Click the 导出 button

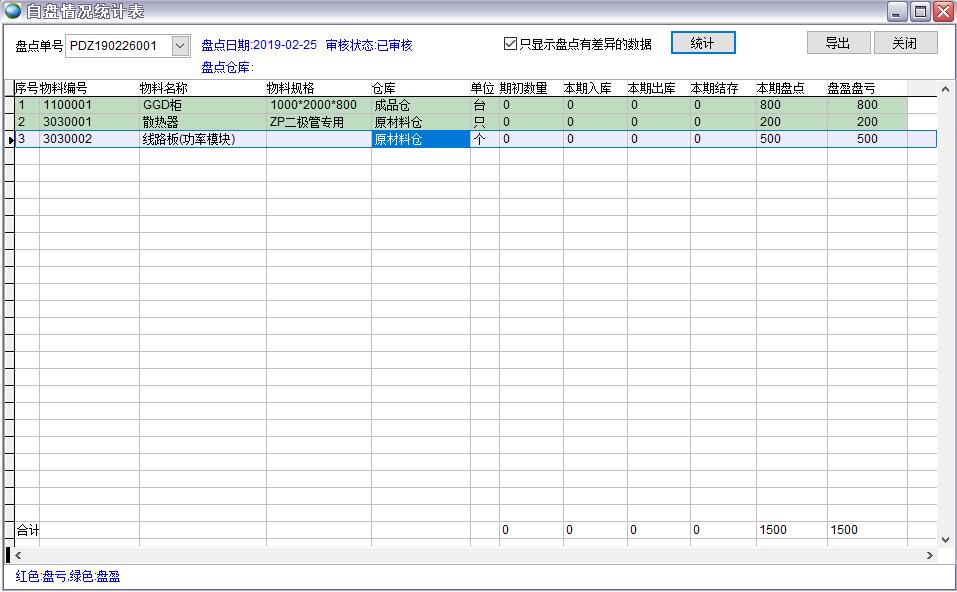pyautogui.click(x=838, y=43)
